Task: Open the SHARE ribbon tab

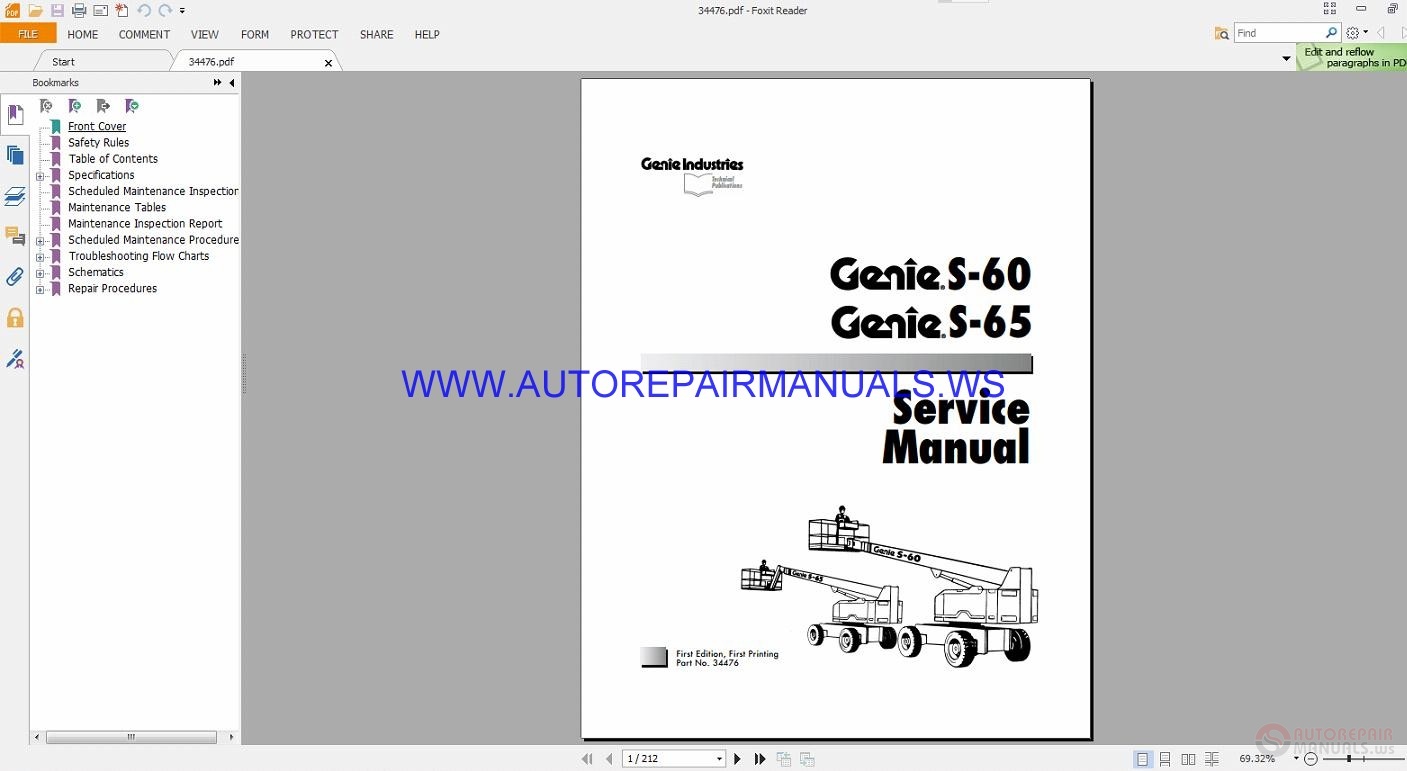Action: click(x=376, y=34)
